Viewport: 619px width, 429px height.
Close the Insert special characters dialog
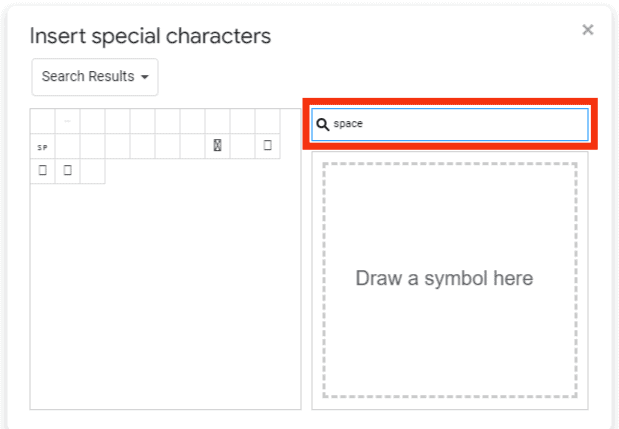tap(588, 30)
